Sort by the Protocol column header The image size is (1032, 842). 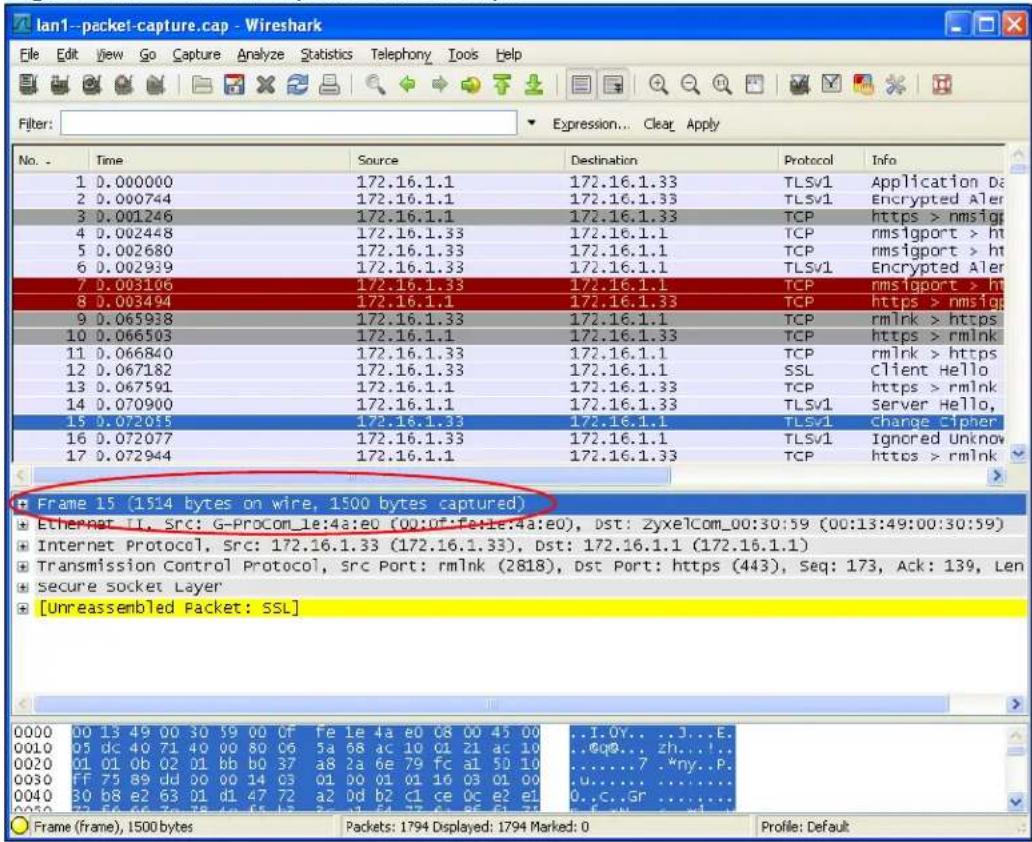(821, 160)
